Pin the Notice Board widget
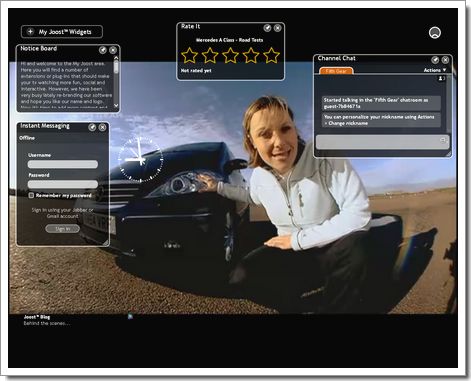The height and width of the screenshot is (381, 471). click(103, 50)
